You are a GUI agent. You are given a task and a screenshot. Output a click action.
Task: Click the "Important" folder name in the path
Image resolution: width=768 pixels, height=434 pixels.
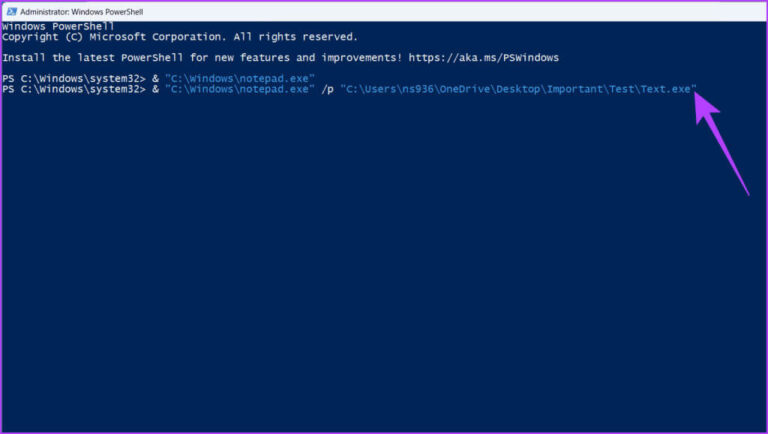tap(575, 89)
